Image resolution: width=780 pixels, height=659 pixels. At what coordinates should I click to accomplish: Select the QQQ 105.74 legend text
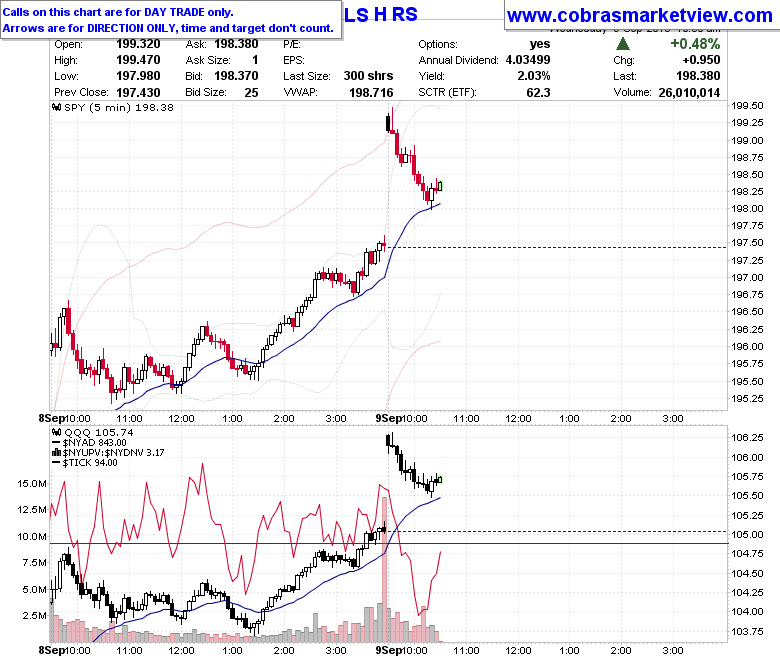(x=99, y=432)
